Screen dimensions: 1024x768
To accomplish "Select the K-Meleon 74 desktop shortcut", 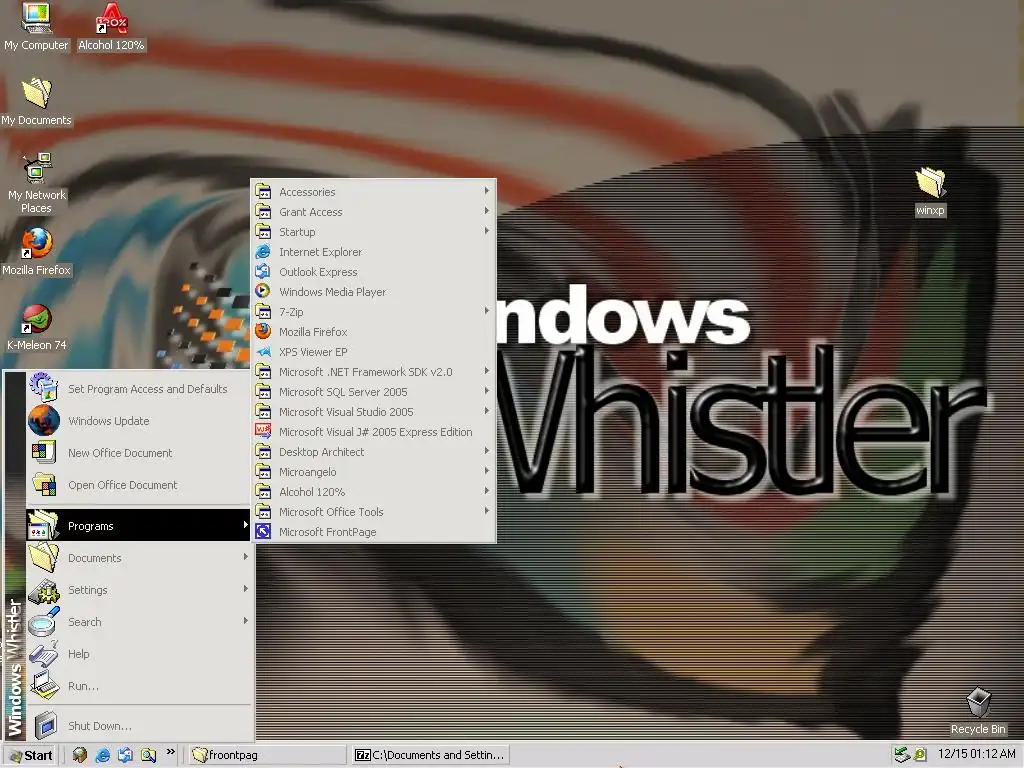I will pyautogui.click(x=37, y=327).
